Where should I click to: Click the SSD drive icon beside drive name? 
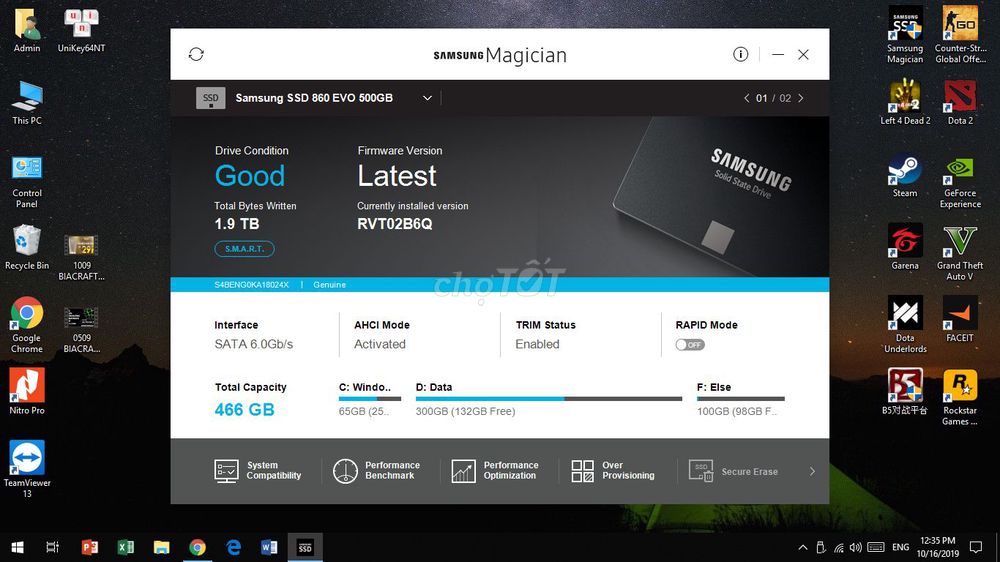point(210,98)
